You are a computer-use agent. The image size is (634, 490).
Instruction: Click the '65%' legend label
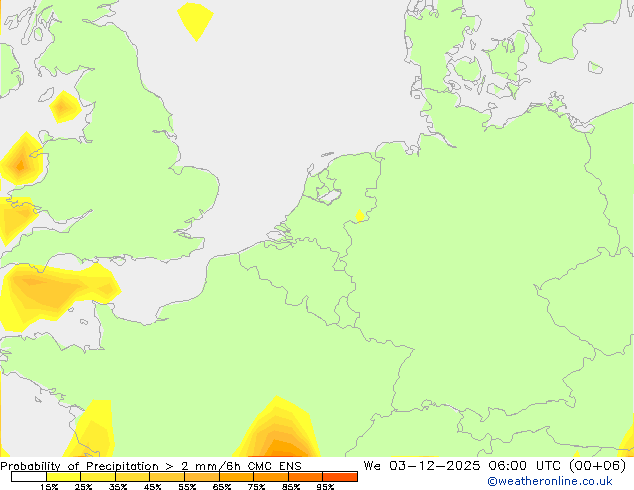pyautogui.click(x=222, y=486)
